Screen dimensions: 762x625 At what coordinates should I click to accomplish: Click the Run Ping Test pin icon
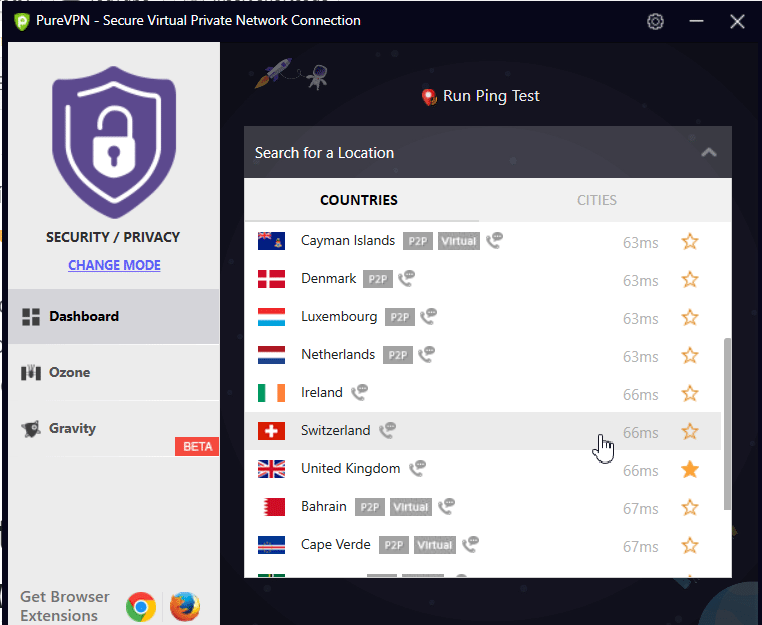(x=429, y=97)
